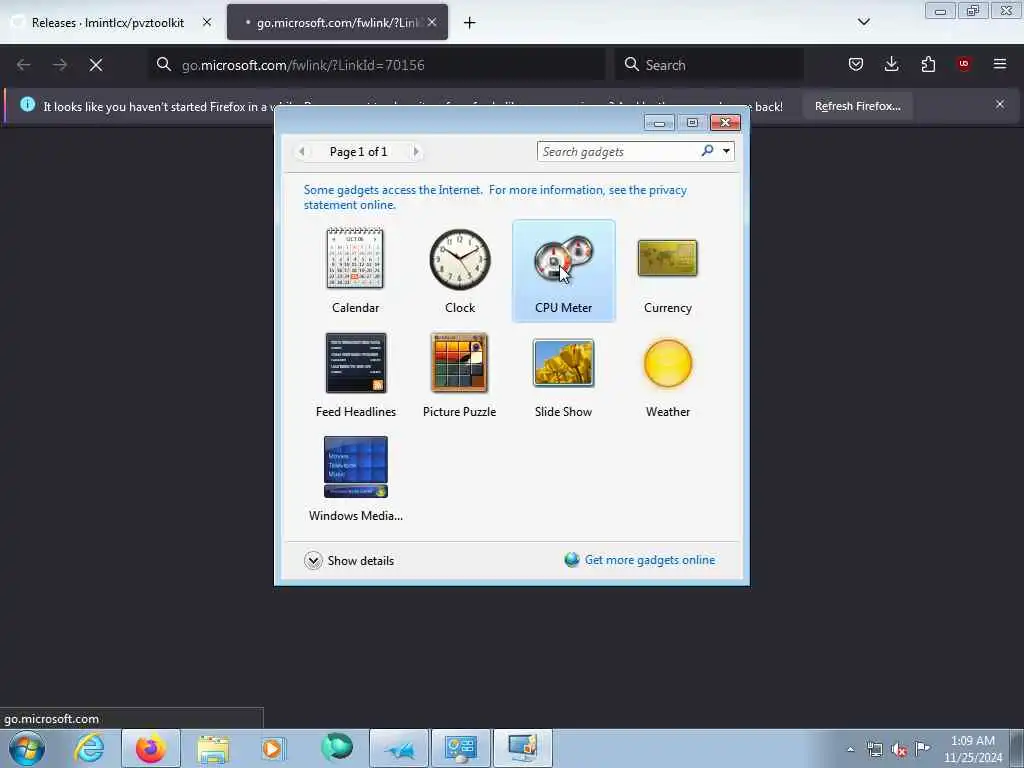Select the Calendar gadget icon
Viewport: 1024px width, 768px height.
click(x=355, y=259)
